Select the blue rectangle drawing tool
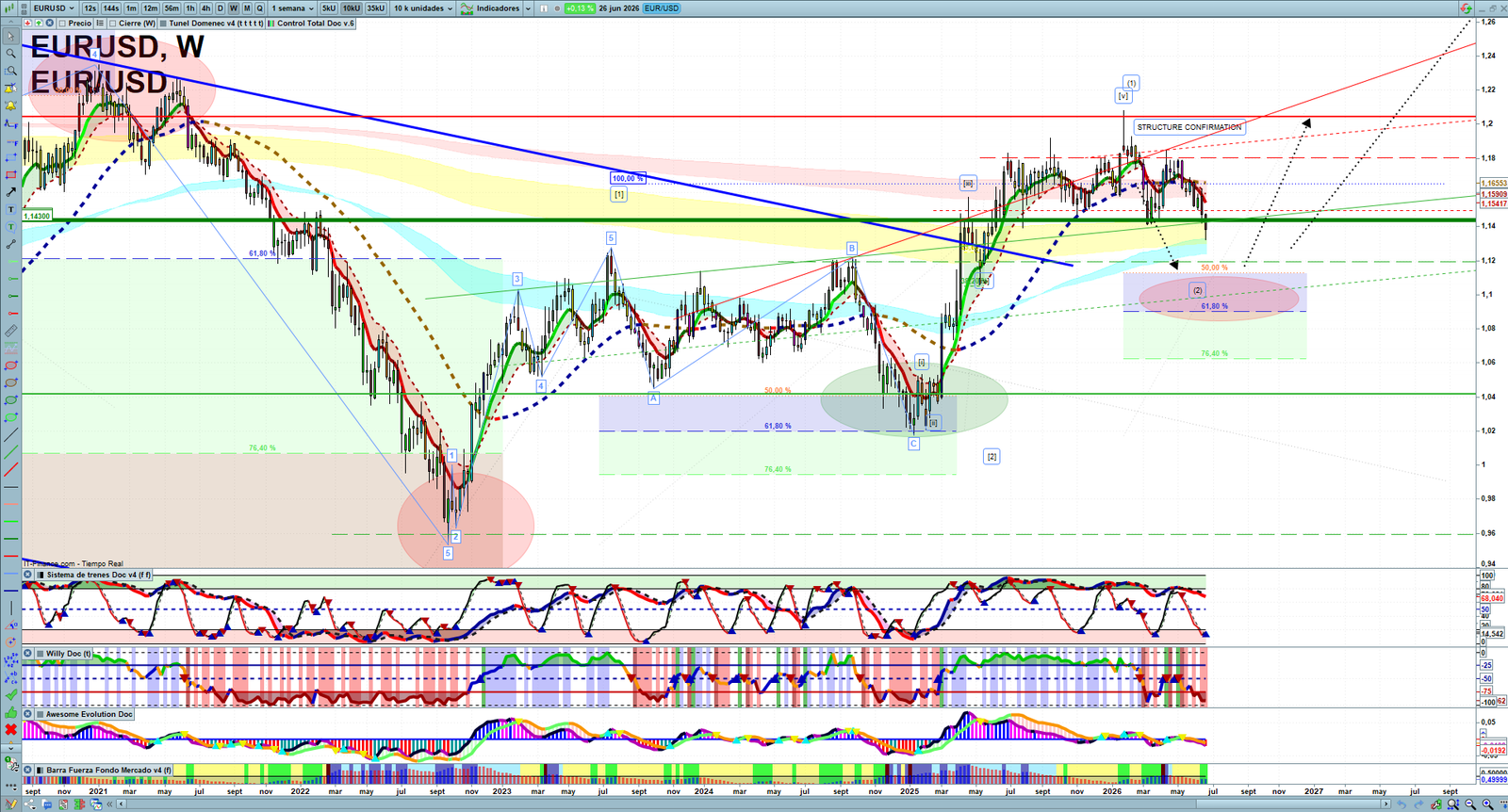The width and height of the screenshot is (1508, 812). coord(10,157)
